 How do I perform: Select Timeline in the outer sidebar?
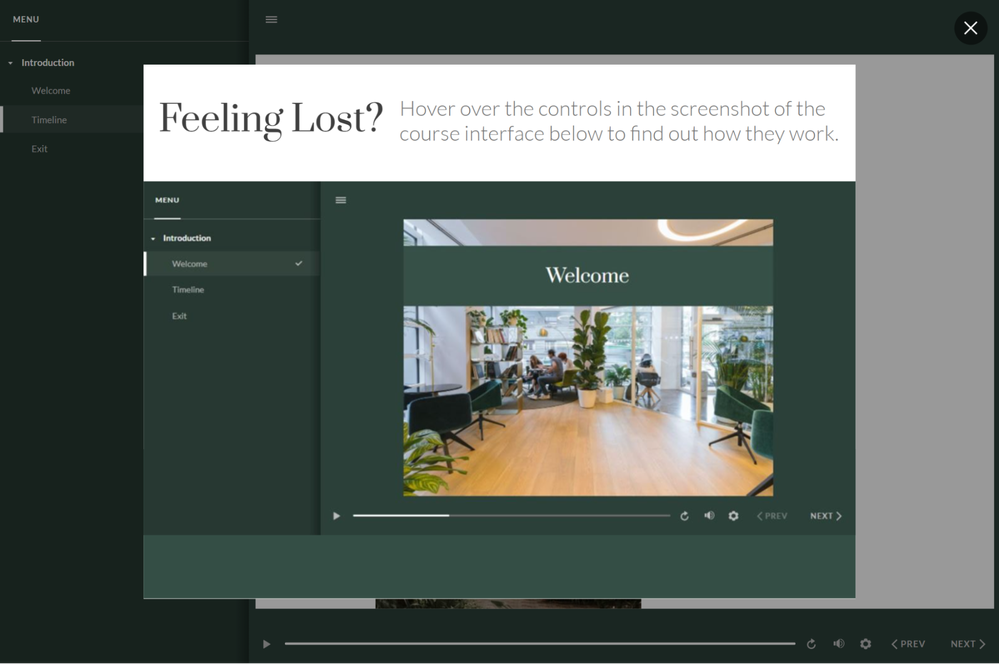click(49, 120)
